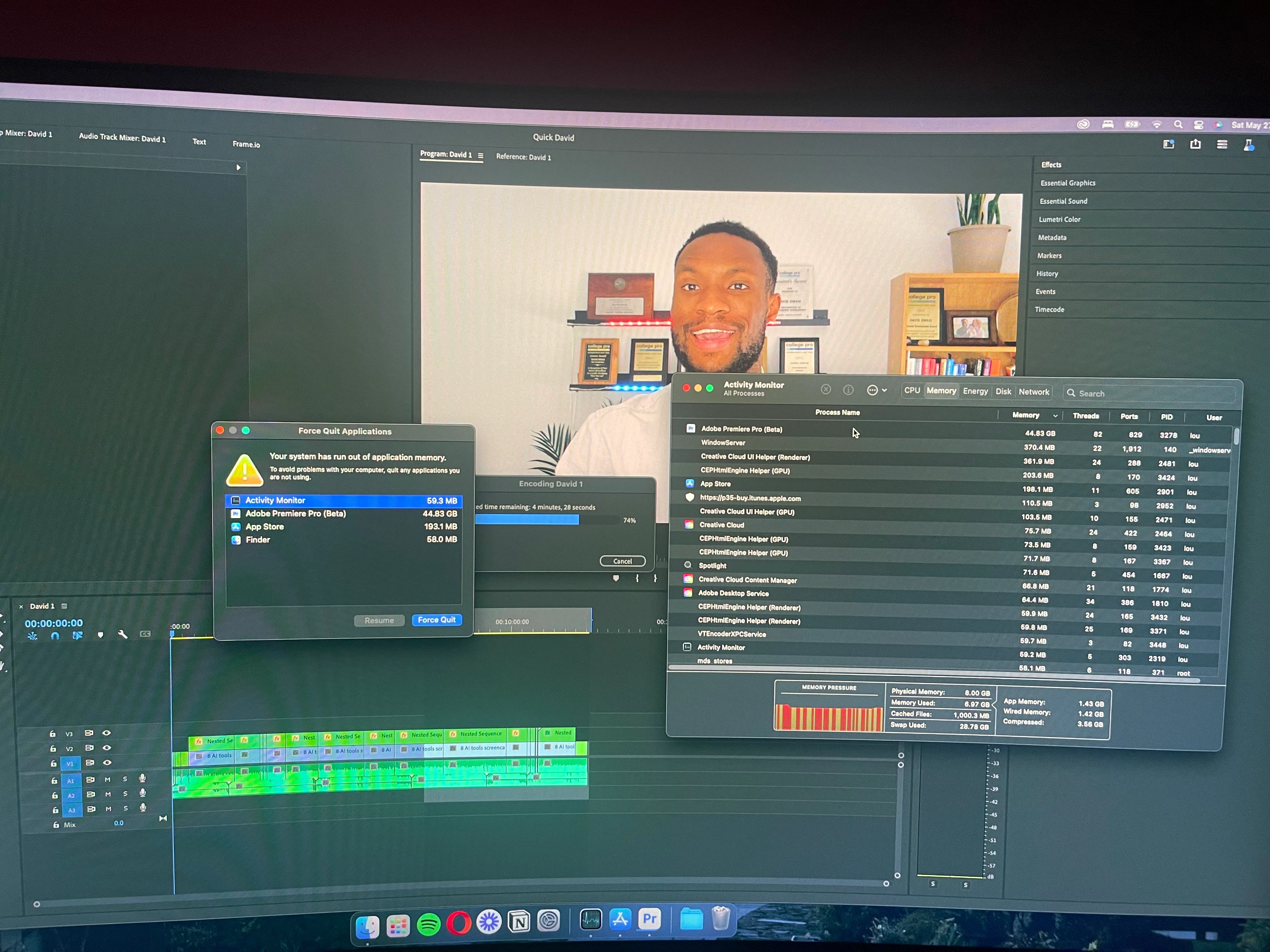Click the stop process X icon

point(826,390)
